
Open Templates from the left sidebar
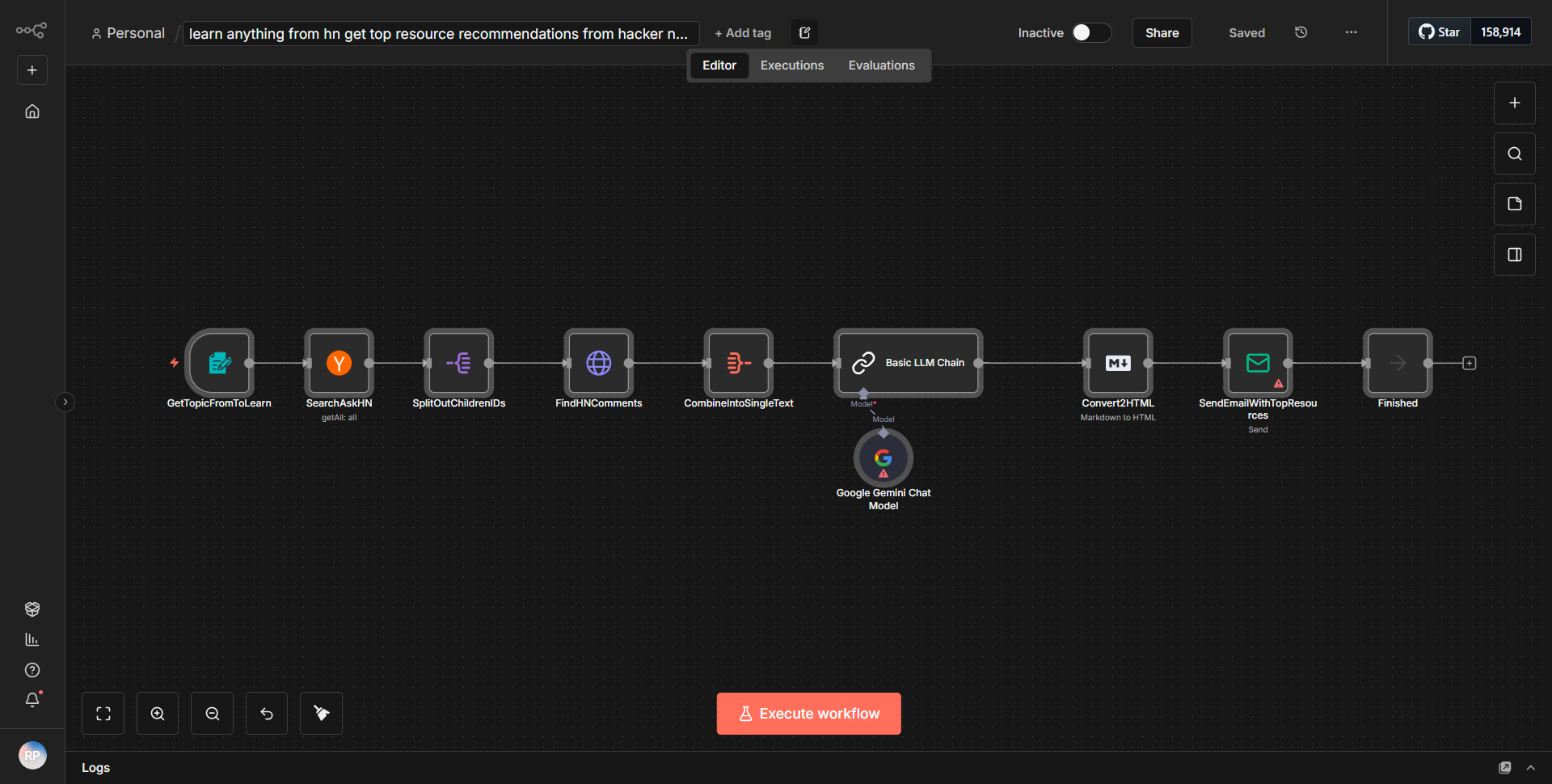(x=32, y=609)
